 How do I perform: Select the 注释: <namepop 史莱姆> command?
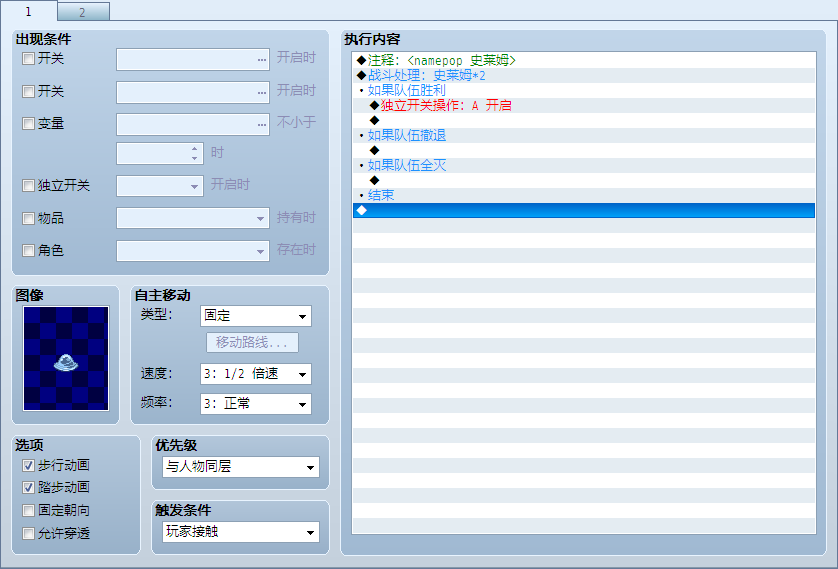[x=584, y=60]
